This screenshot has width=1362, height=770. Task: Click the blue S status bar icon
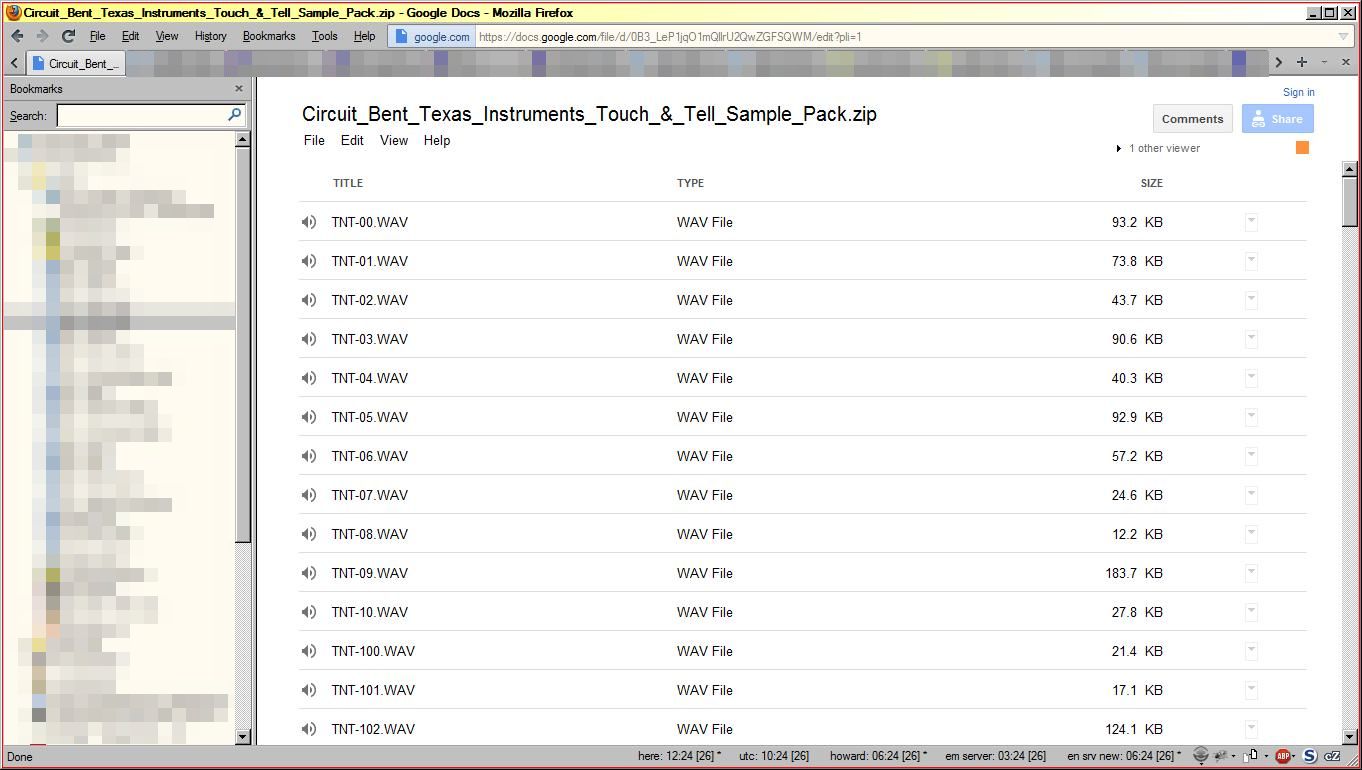tap(1310, 756)
